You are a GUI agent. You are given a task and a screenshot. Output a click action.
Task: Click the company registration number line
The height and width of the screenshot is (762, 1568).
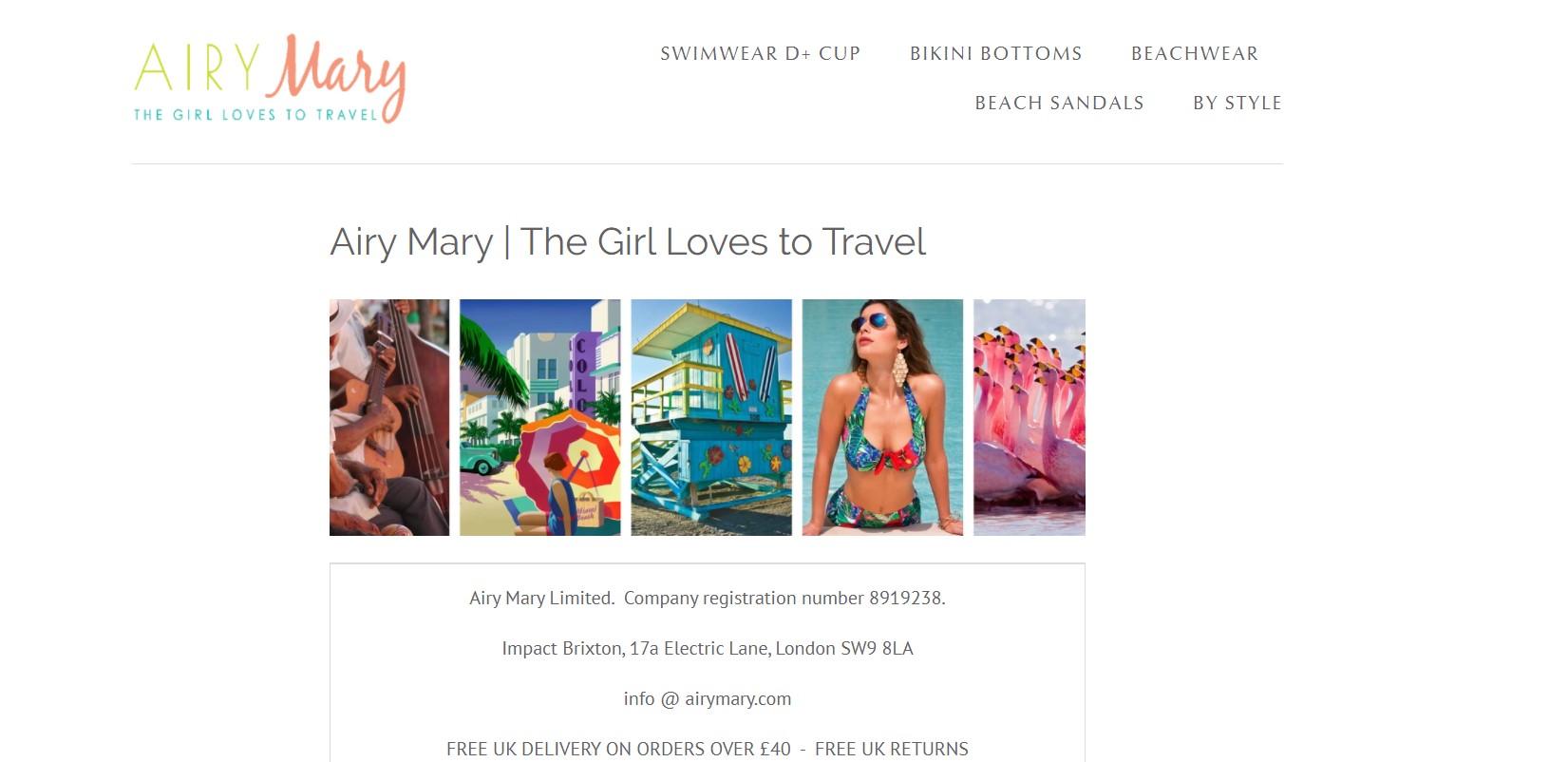708,598
